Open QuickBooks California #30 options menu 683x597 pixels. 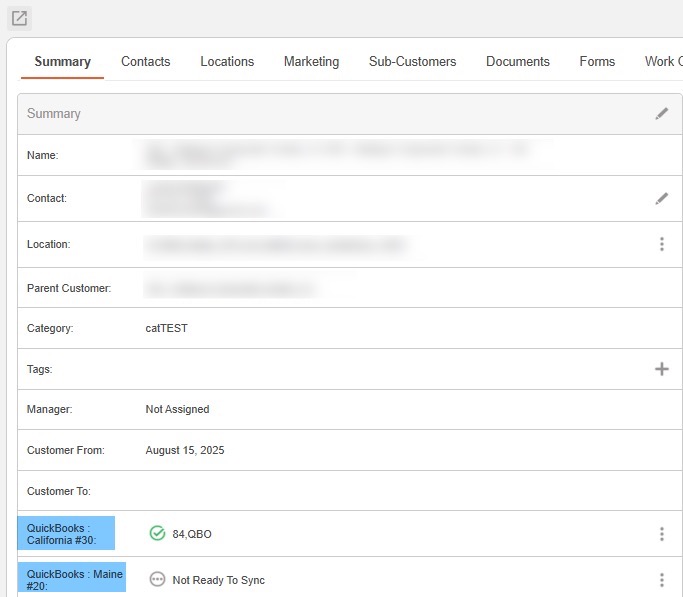[x=661, y=534]
